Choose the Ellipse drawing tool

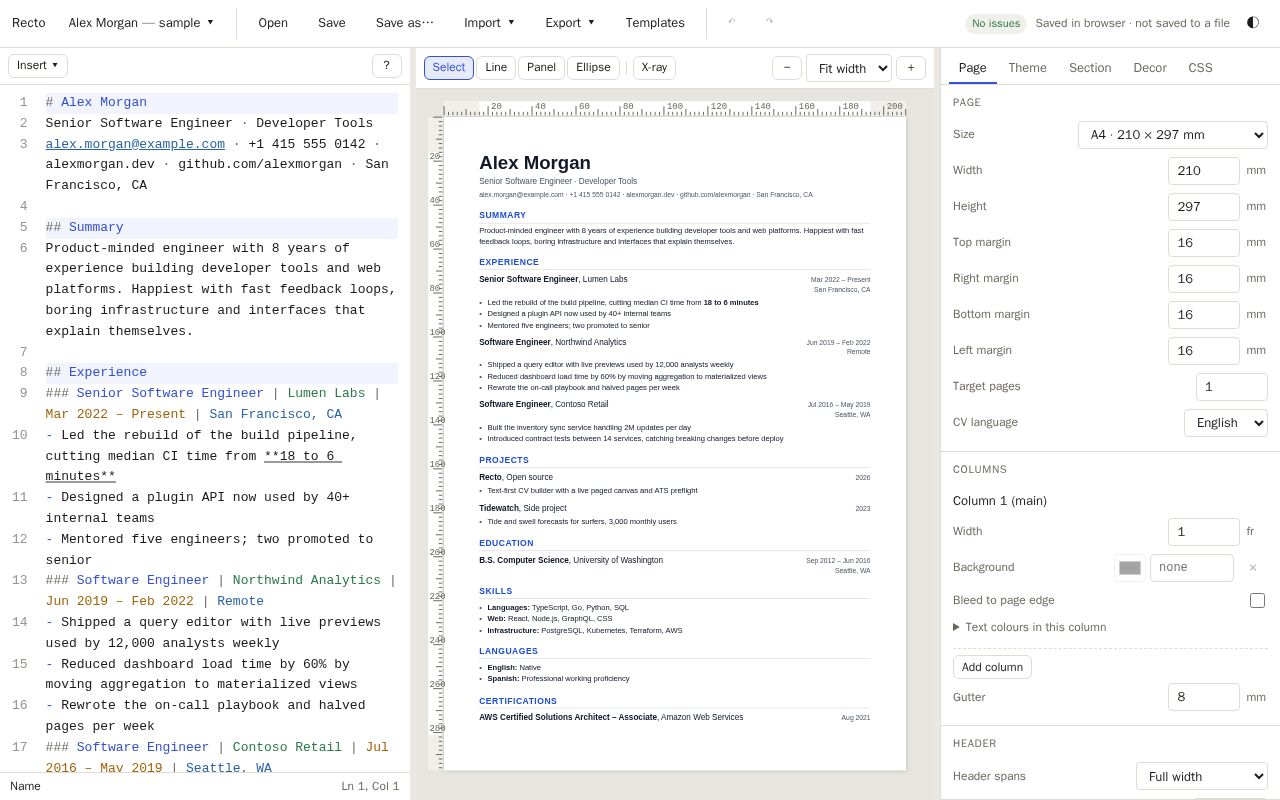coord(593,67)
